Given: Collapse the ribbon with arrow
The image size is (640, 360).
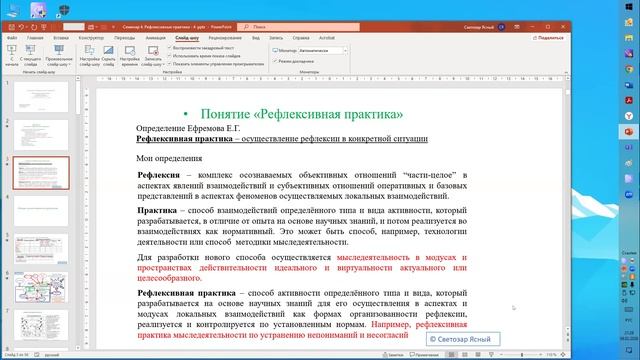Looking at the screenshot, I should point(566,72).
